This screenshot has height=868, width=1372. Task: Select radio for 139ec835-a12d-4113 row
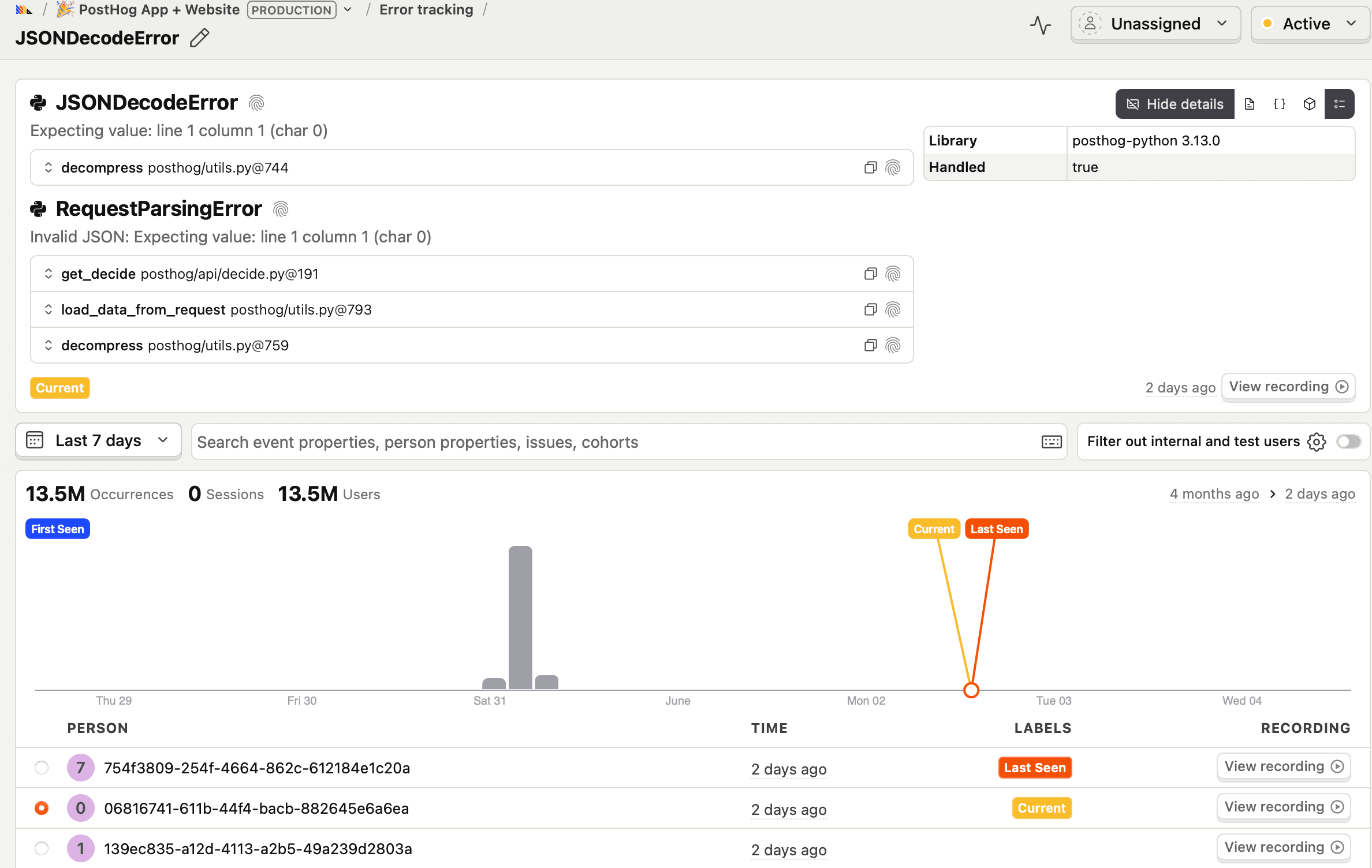pyautogui.click(x=42, y=848)
